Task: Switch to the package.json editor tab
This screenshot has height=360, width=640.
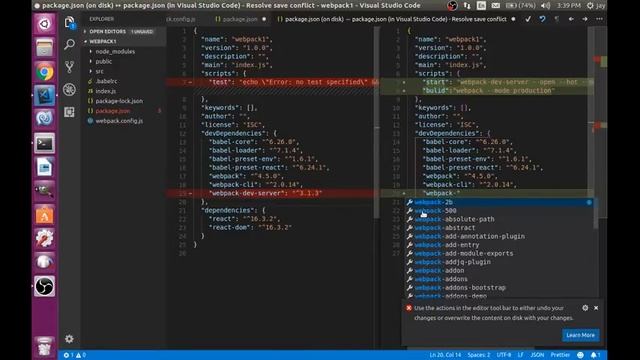Action: click(240, 19)
